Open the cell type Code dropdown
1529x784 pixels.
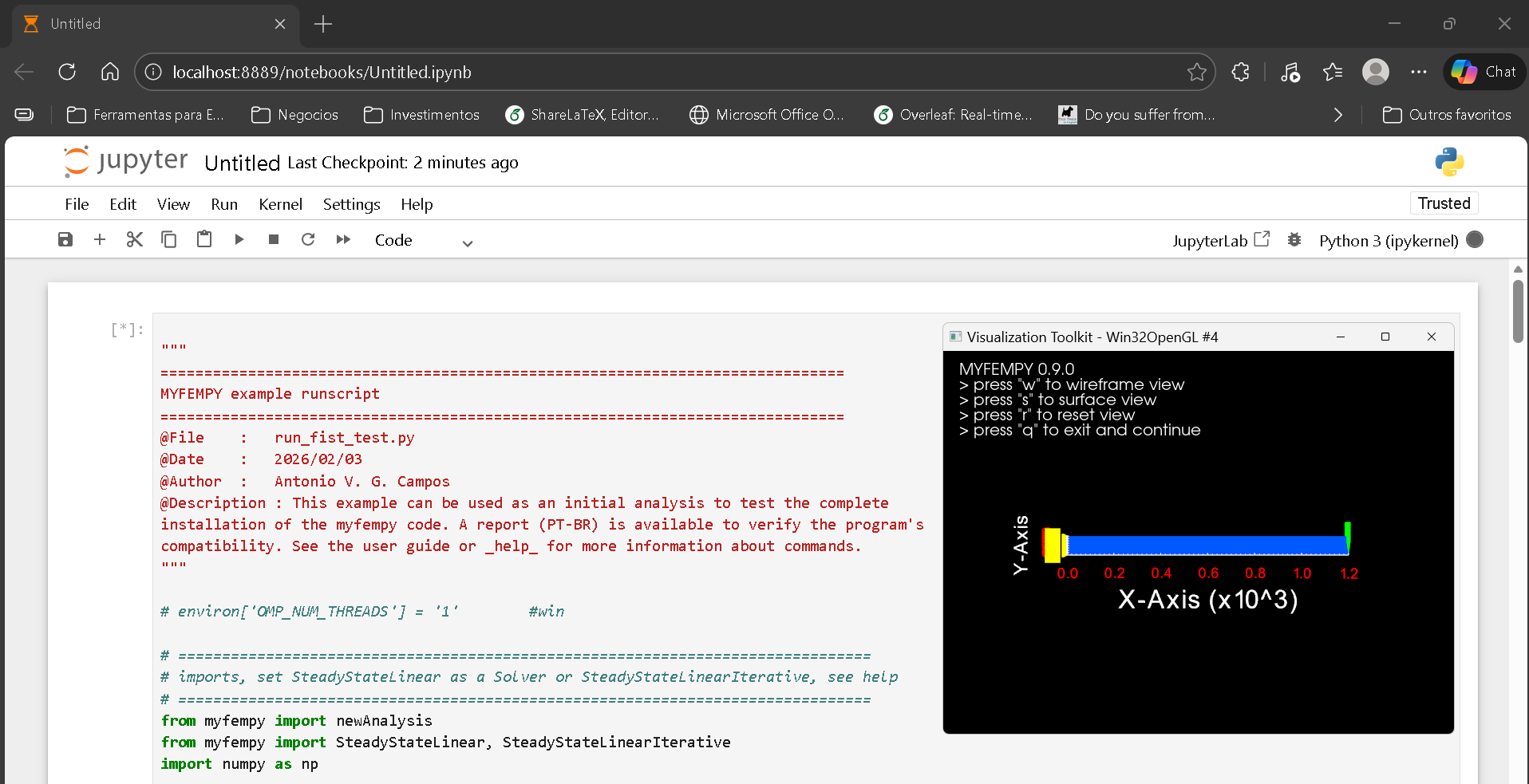click(x=424, y=240)
